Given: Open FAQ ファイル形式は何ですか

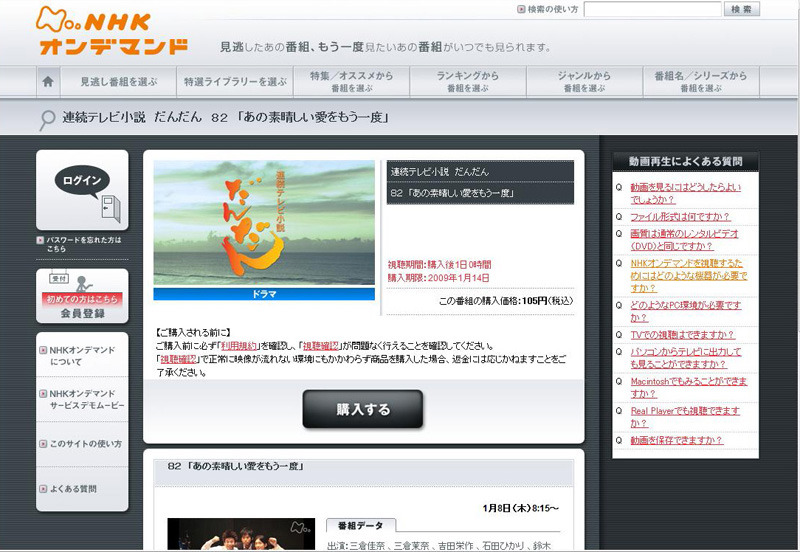Looking at the screenshot, I should click(680, 217).
